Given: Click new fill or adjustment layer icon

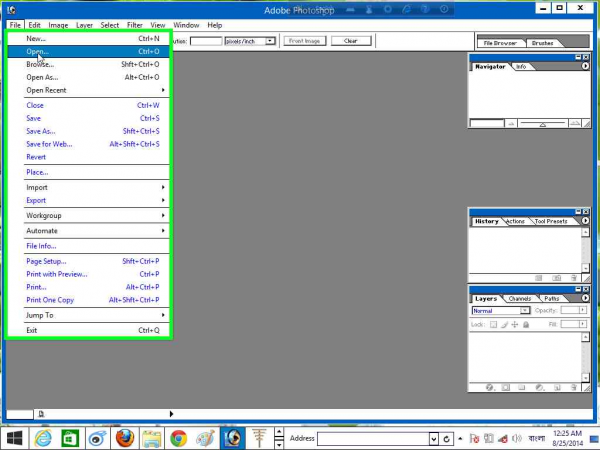Looking at the screenshot, I should (540, 387).
